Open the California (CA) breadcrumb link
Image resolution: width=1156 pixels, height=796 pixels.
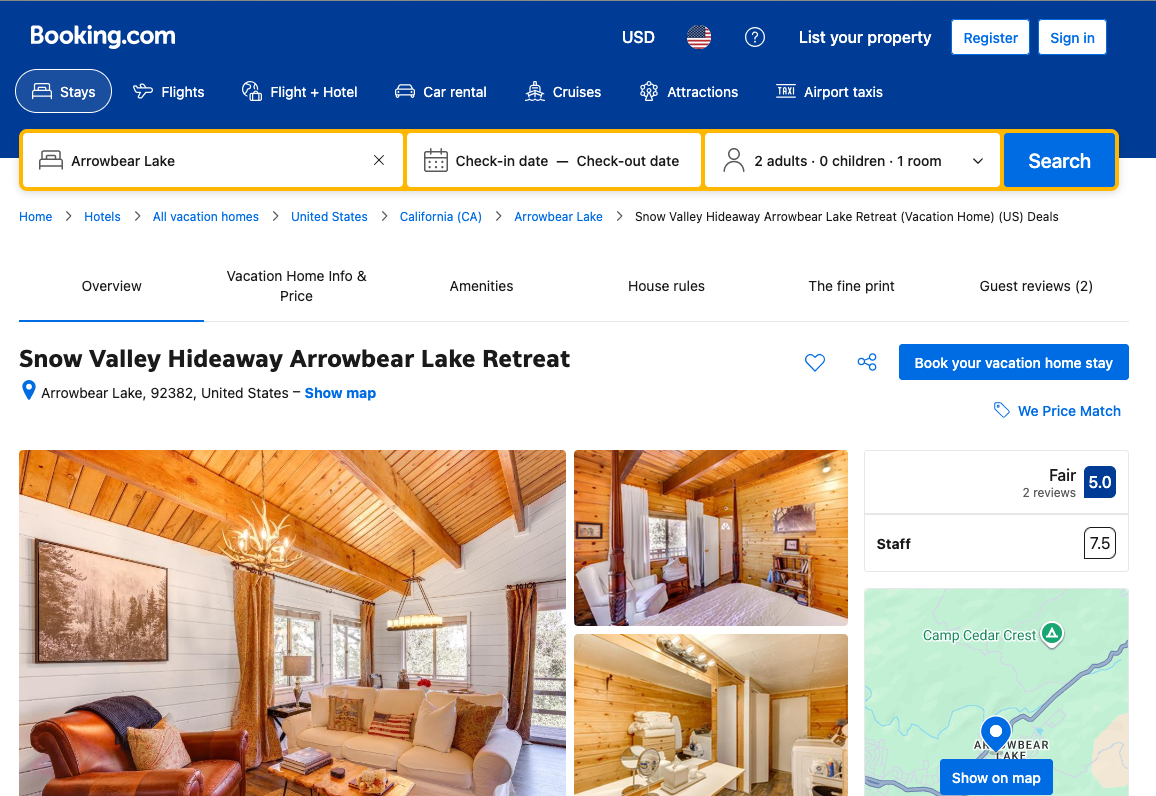[440, 217]
